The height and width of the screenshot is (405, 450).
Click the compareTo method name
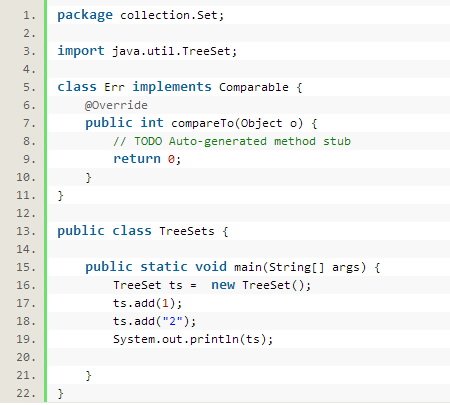pyautogui.click(x=202, y=123)
